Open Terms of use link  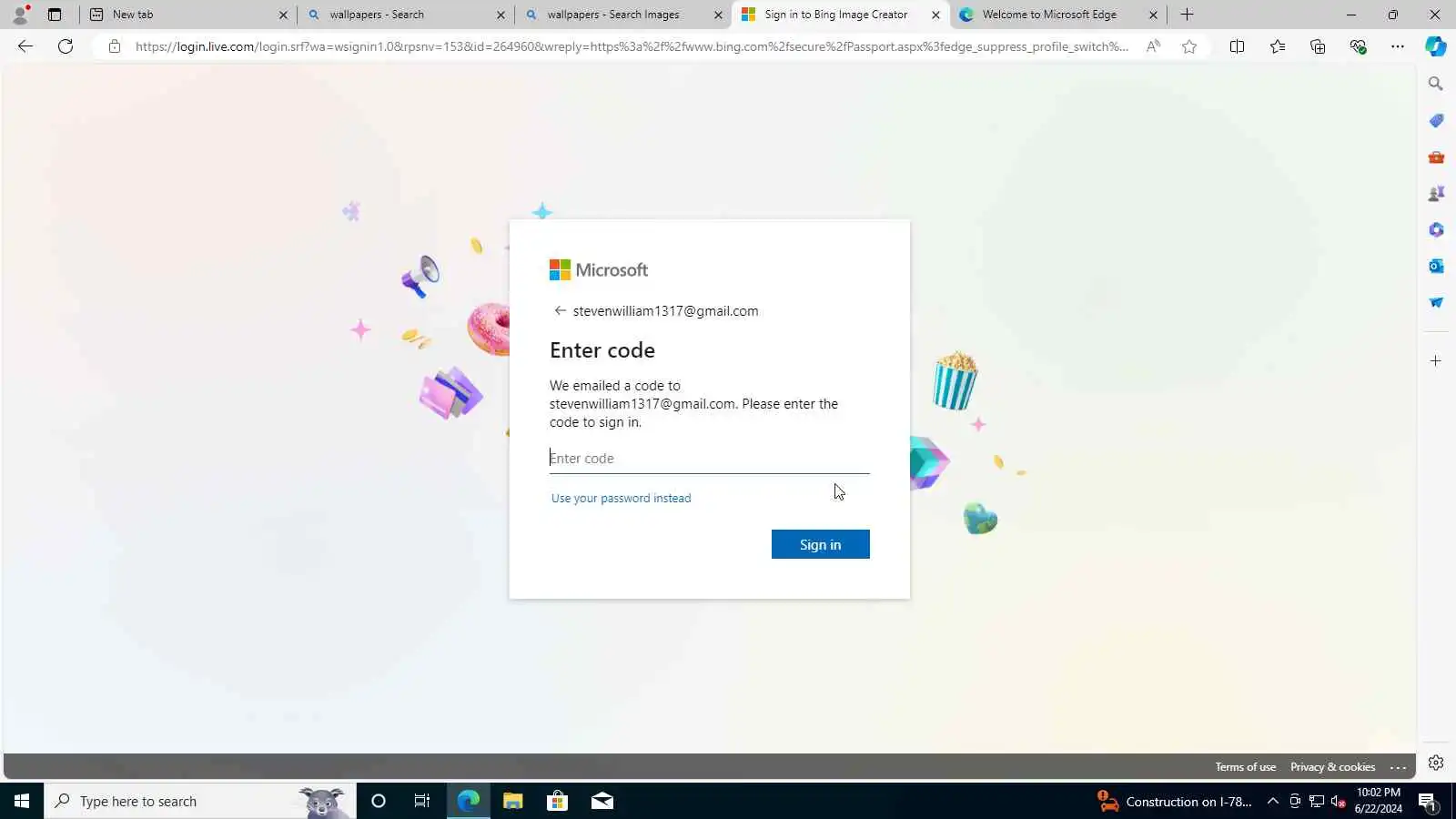(1245, 767)
